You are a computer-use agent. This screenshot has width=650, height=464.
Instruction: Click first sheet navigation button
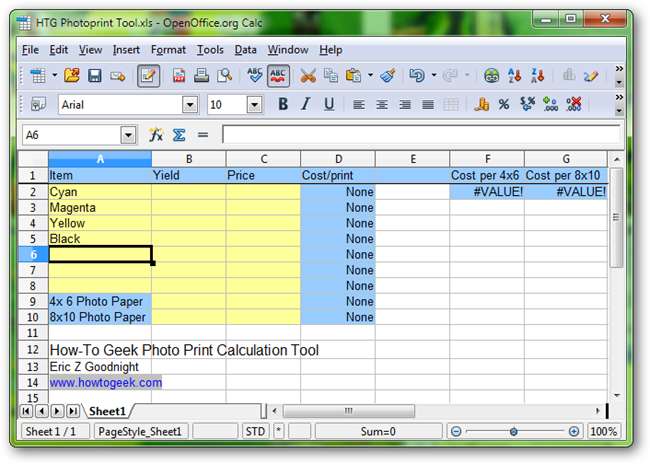click(26, 411)
